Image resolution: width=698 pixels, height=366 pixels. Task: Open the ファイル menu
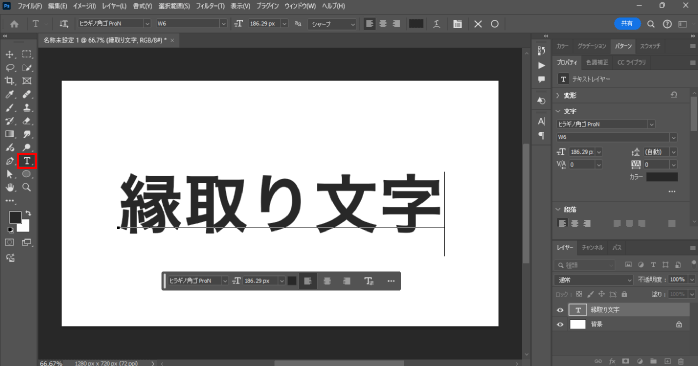point(30,6)
